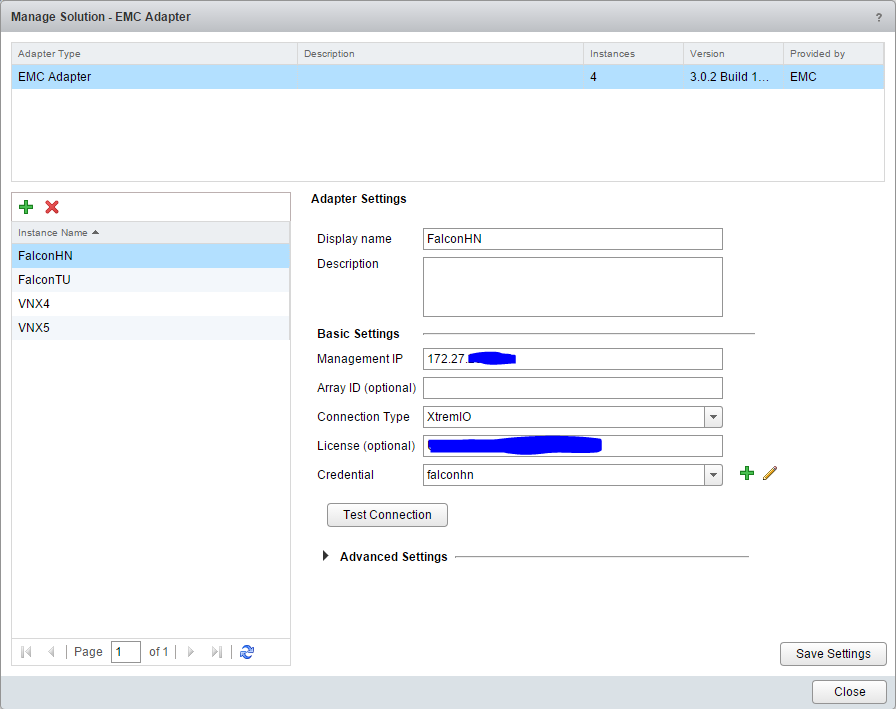Open help with the question mark icon

point(878,17)
